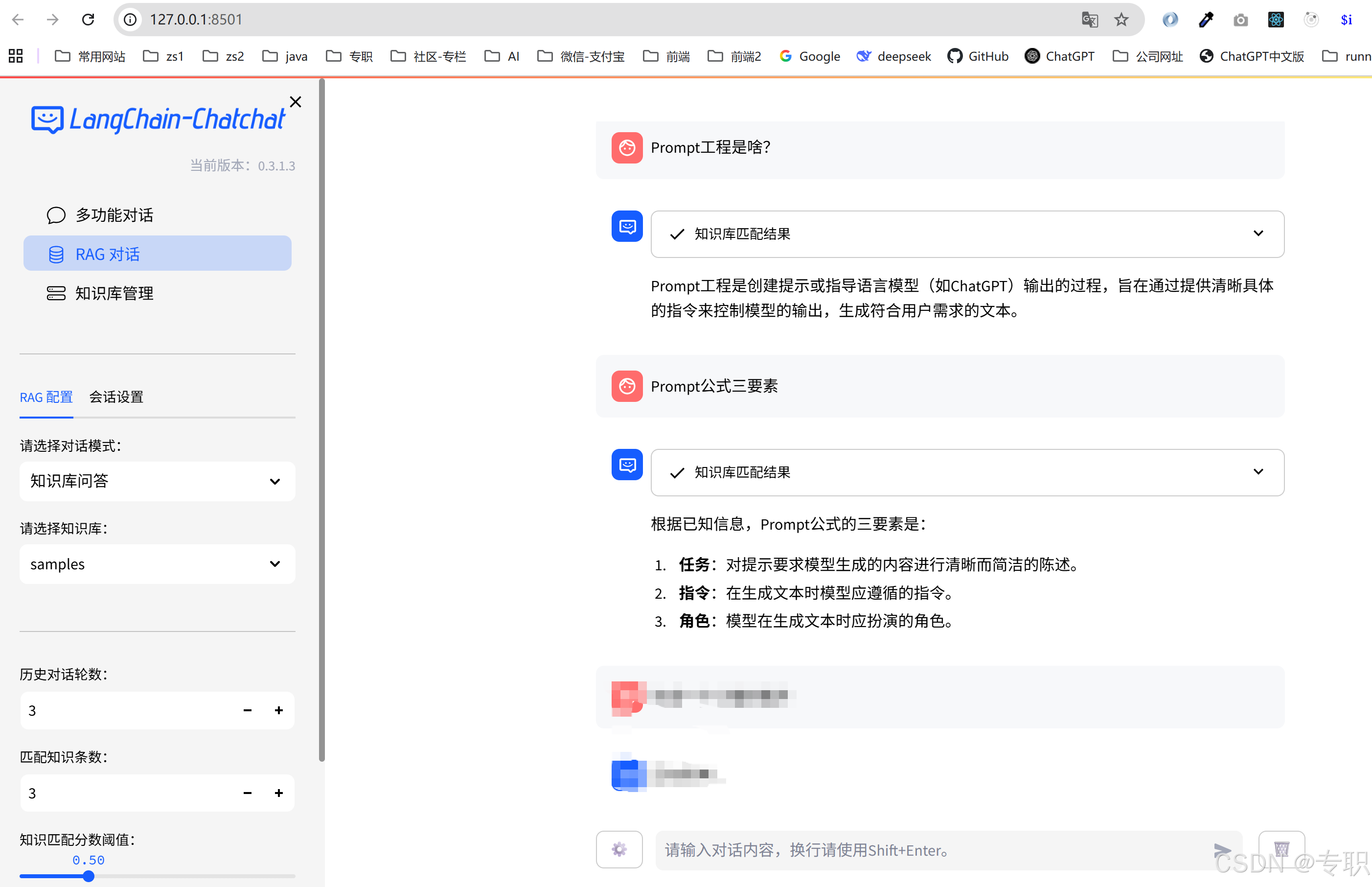The image size is (1372, 887).
Task: Open the color picker pen extension
Action: click(x=1206, y=20)
